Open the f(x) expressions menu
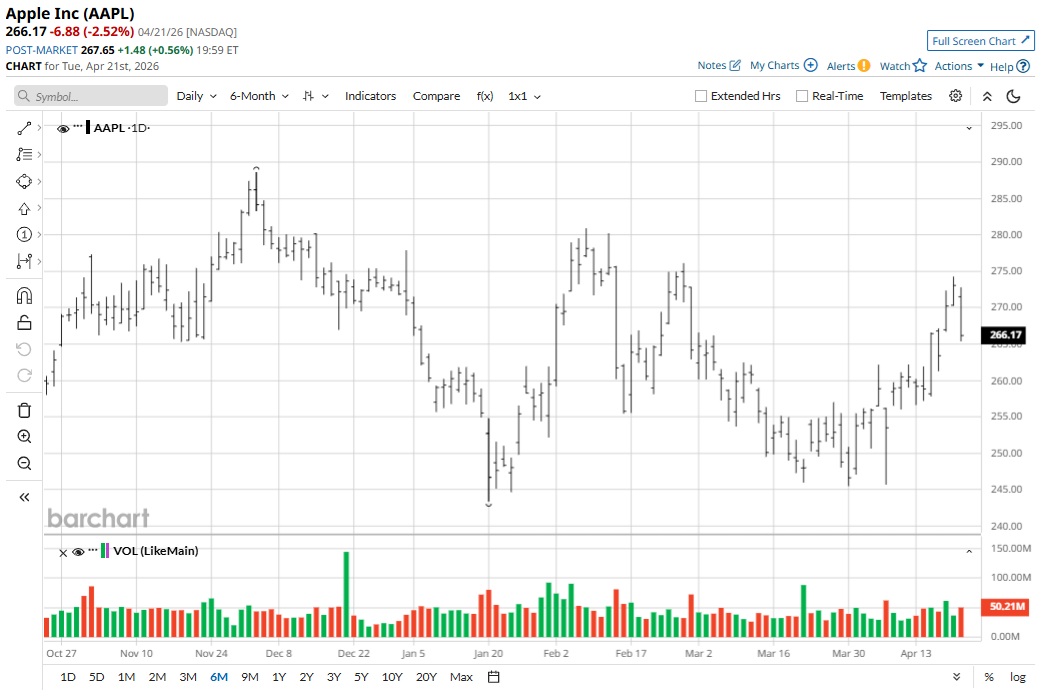Image resolution: width=1059 pixels, height=697 pixels. click(x=485, y=97)
